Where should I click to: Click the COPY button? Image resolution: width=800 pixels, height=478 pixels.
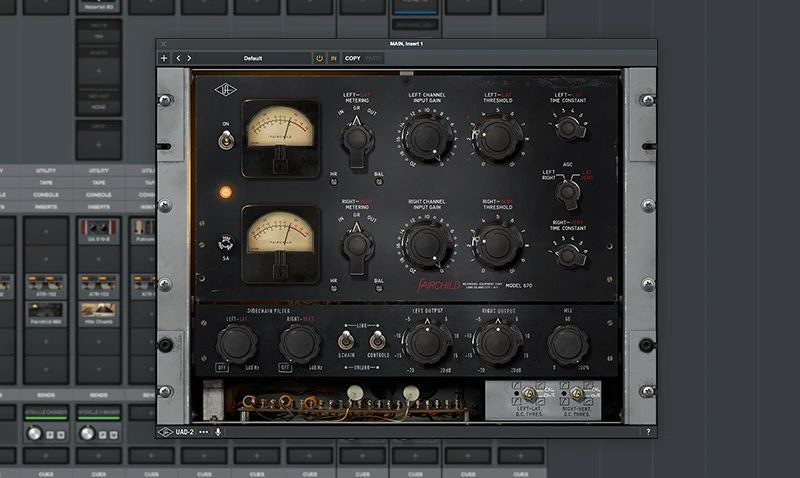[353, 58]
